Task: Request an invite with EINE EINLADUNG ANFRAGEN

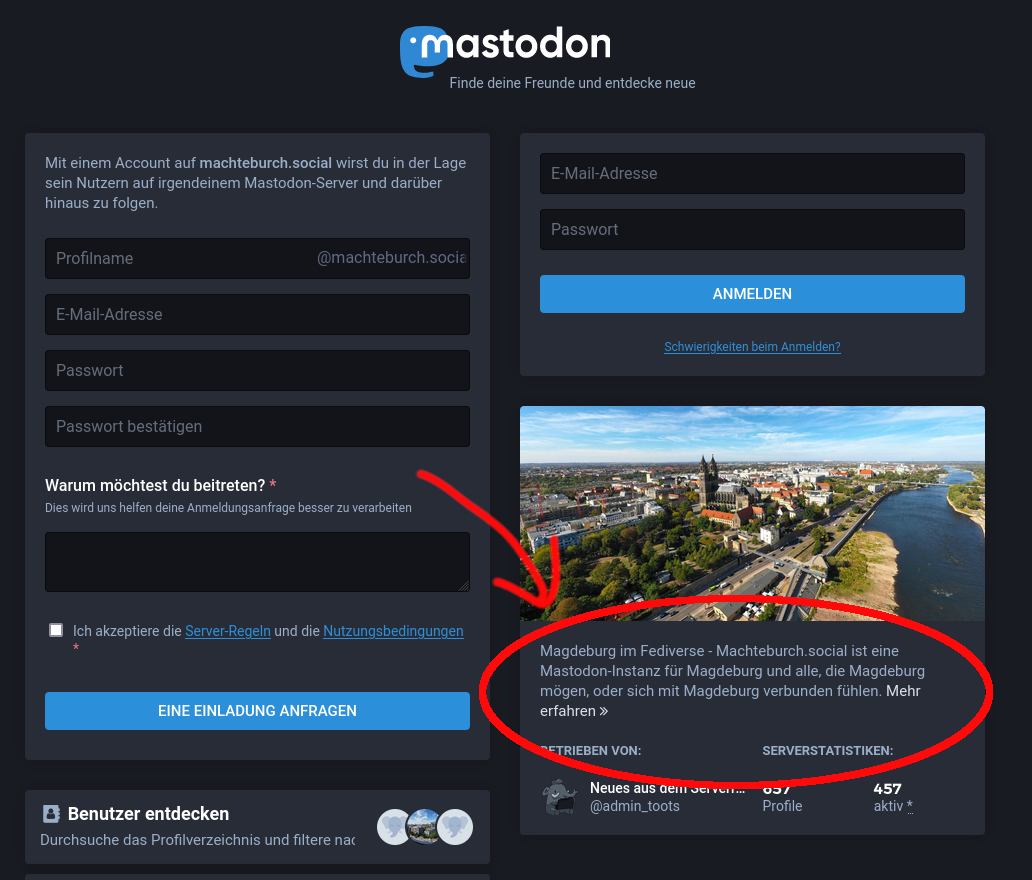Action: [x=257, y=711]
